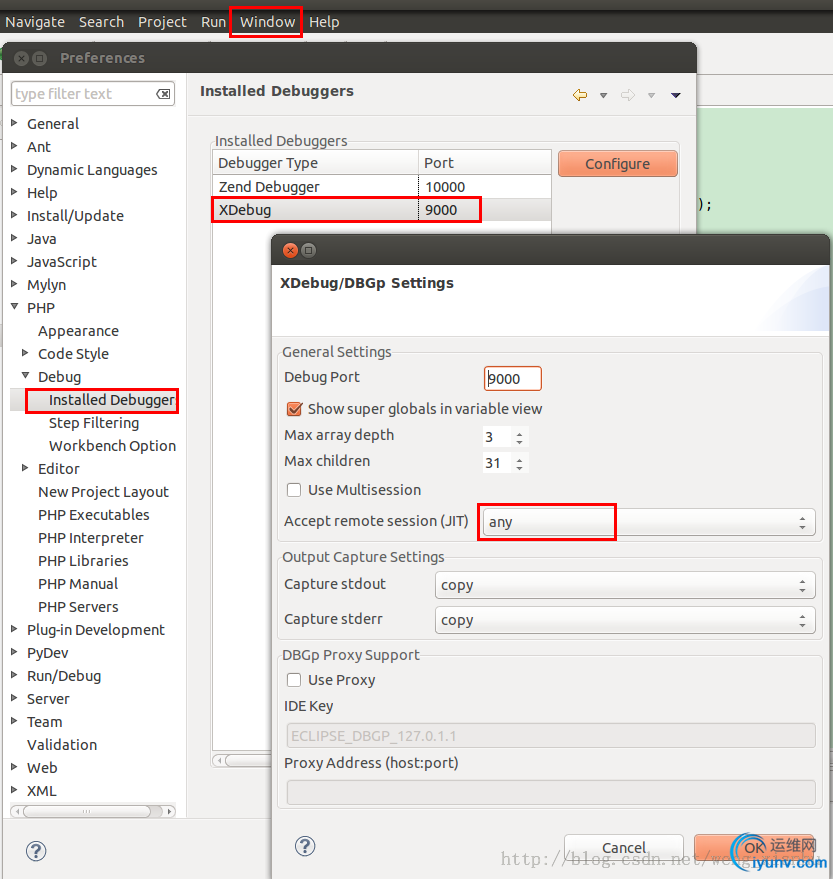Open help icon in Preferences window

coord(36,851)
